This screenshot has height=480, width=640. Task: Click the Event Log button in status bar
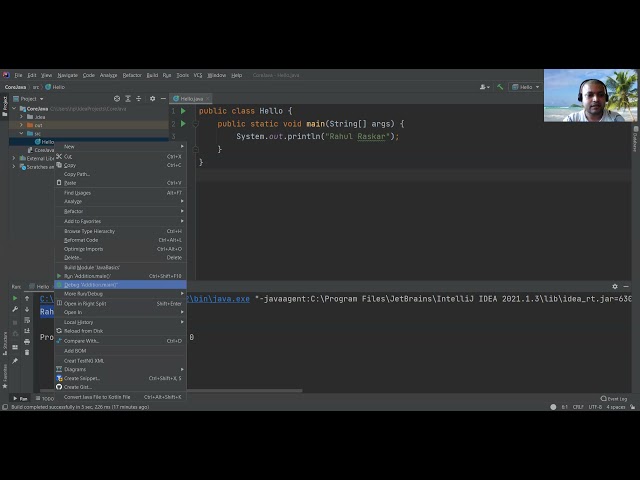[x=614, y=399]
